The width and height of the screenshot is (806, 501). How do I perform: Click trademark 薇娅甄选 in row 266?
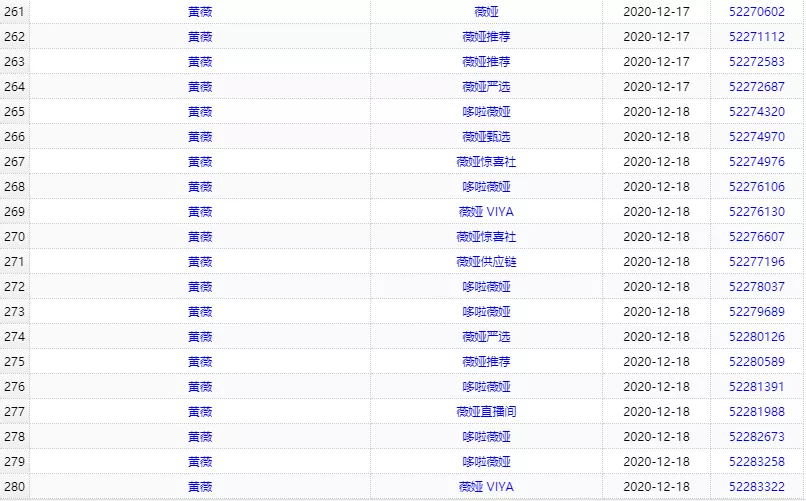[486, 137]
